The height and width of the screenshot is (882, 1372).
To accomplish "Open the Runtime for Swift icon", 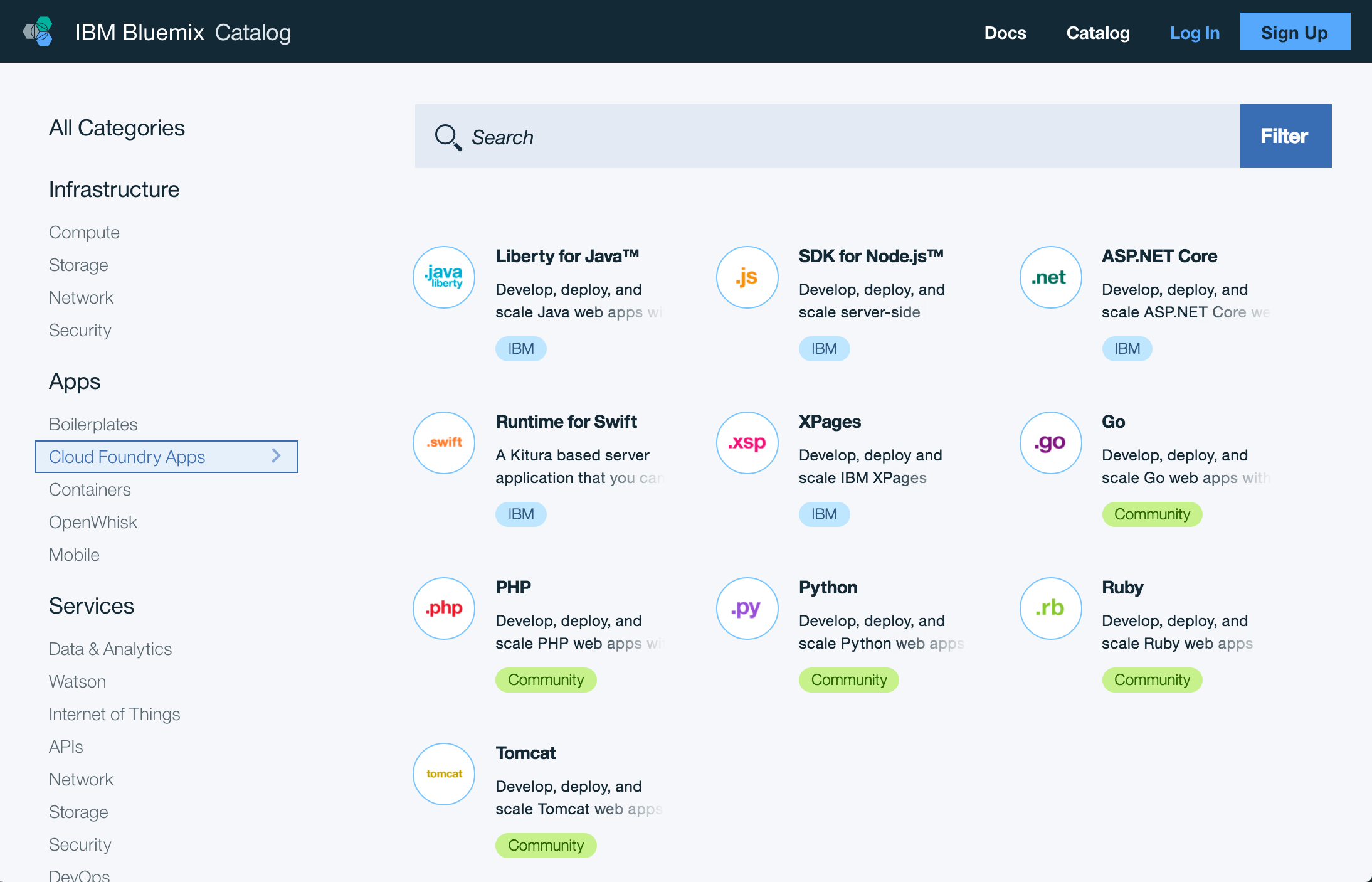I will pyautogui.click(x=444, y=443).
